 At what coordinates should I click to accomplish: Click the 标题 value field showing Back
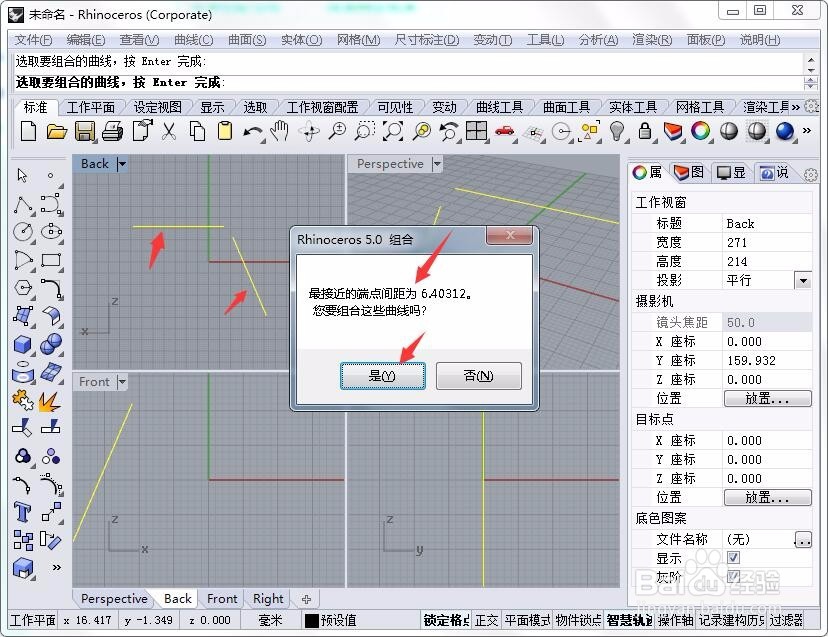(x=767, y=223)
